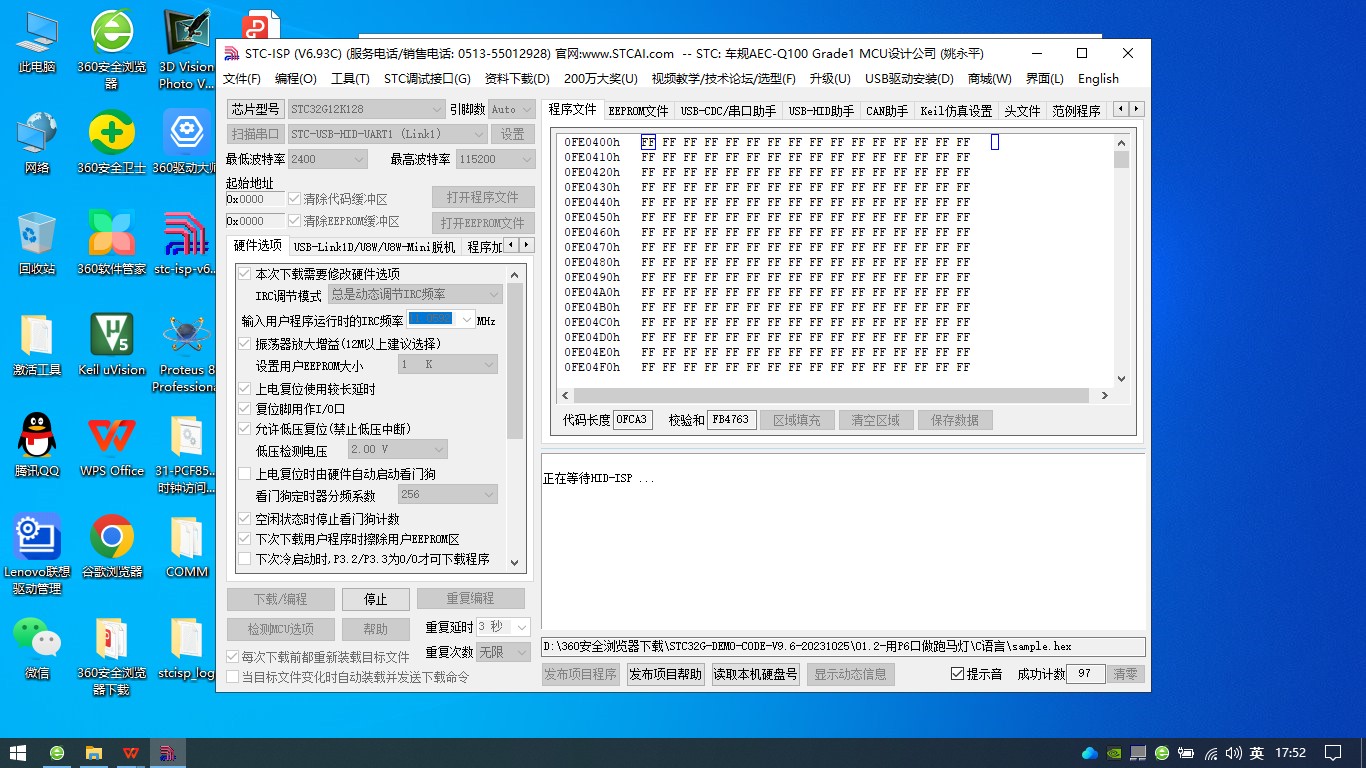Launch 腾讯QQ from the desktop
Viewport: 1366px width, 768px height.
[37, 445]
